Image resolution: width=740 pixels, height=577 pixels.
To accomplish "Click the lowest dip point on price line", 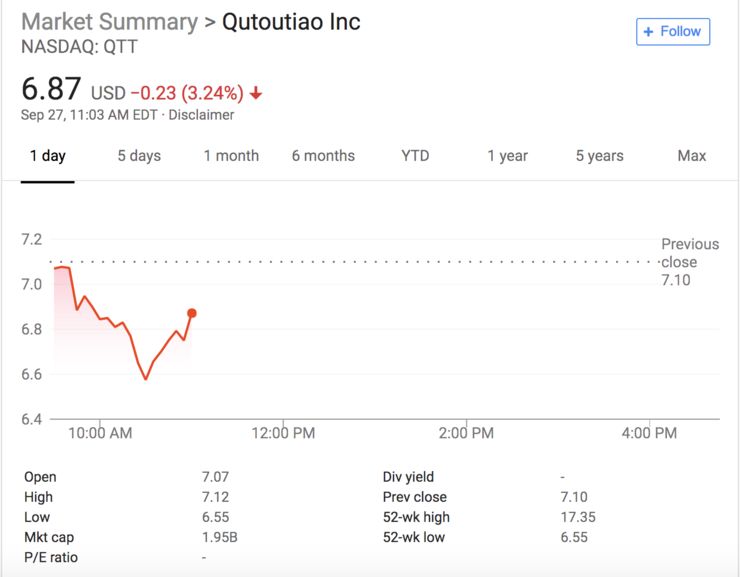I will pos(146,379).
